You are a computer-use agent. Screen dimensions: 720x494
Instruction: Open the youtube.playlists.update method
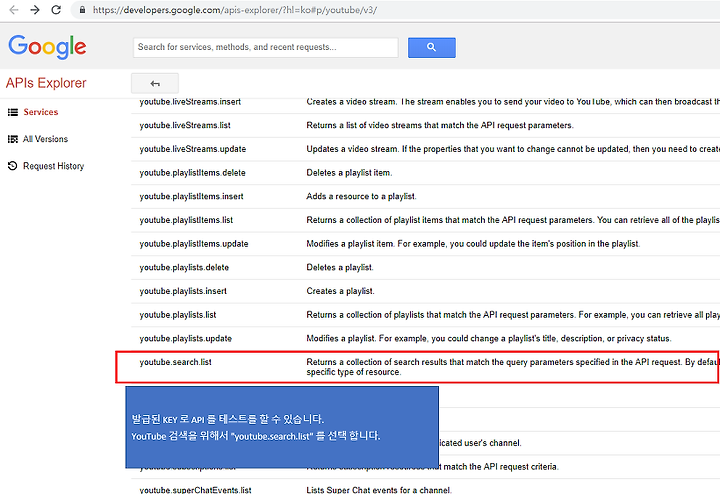pos(186,339)
